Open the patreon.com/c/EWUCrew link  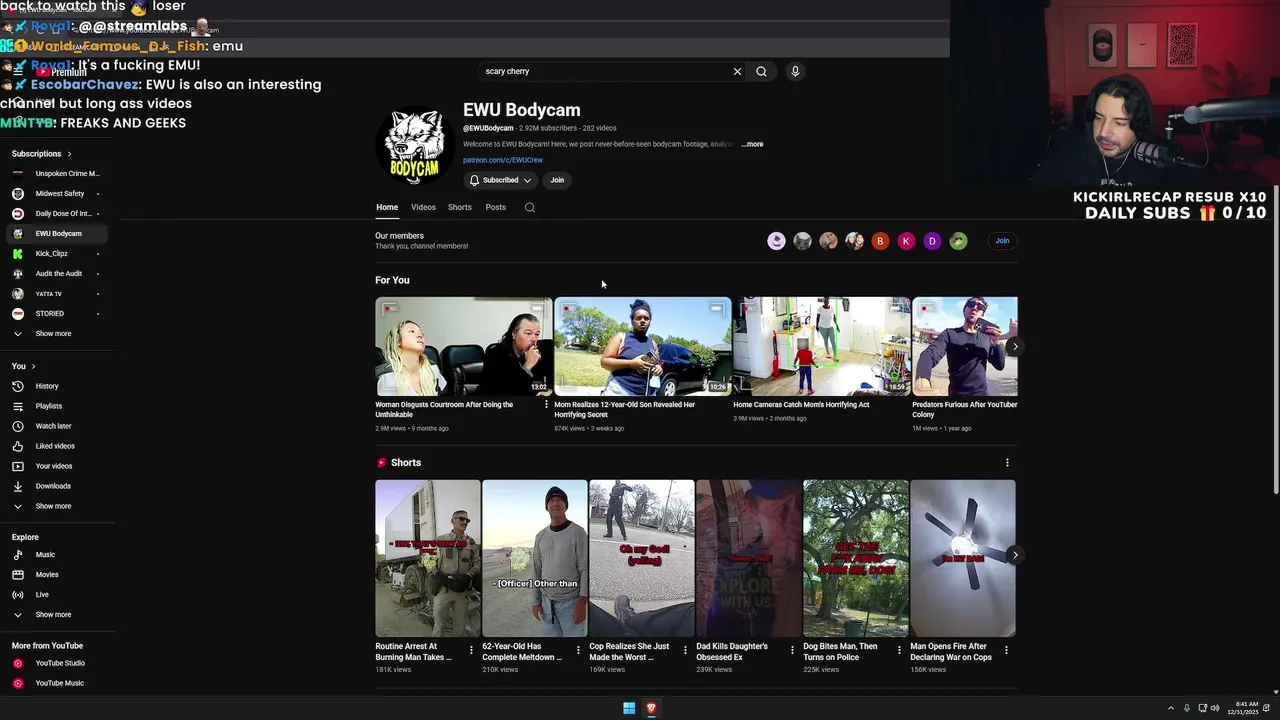503,160
